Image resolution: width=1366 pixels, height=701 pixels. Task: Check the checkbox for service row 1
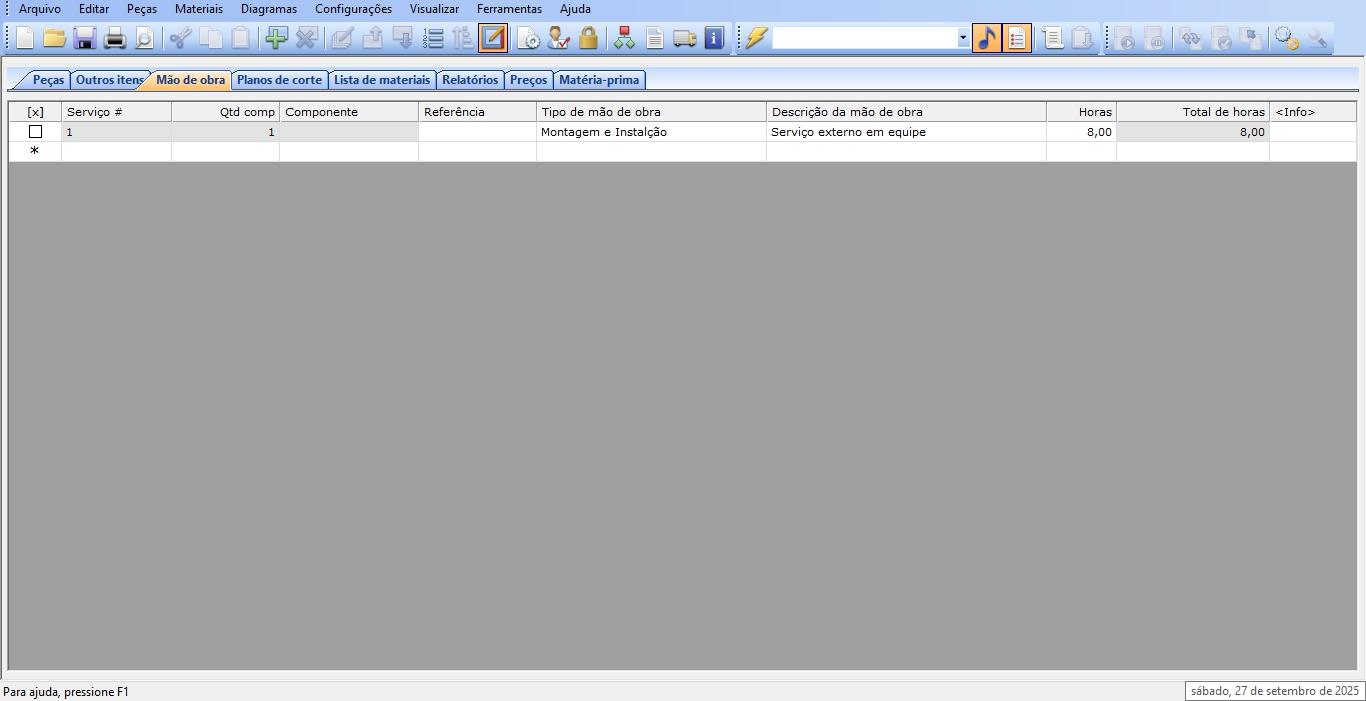(x=35, y=132)
